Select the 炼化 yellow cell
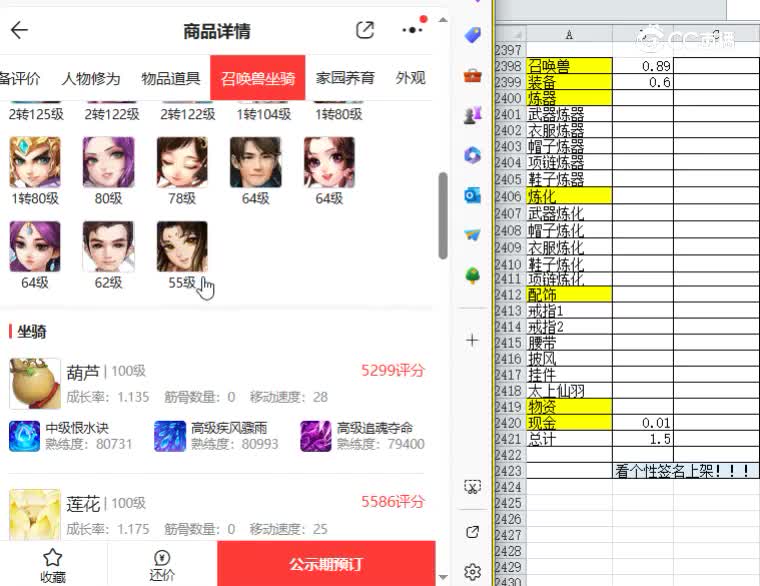 tap(569, 196)
